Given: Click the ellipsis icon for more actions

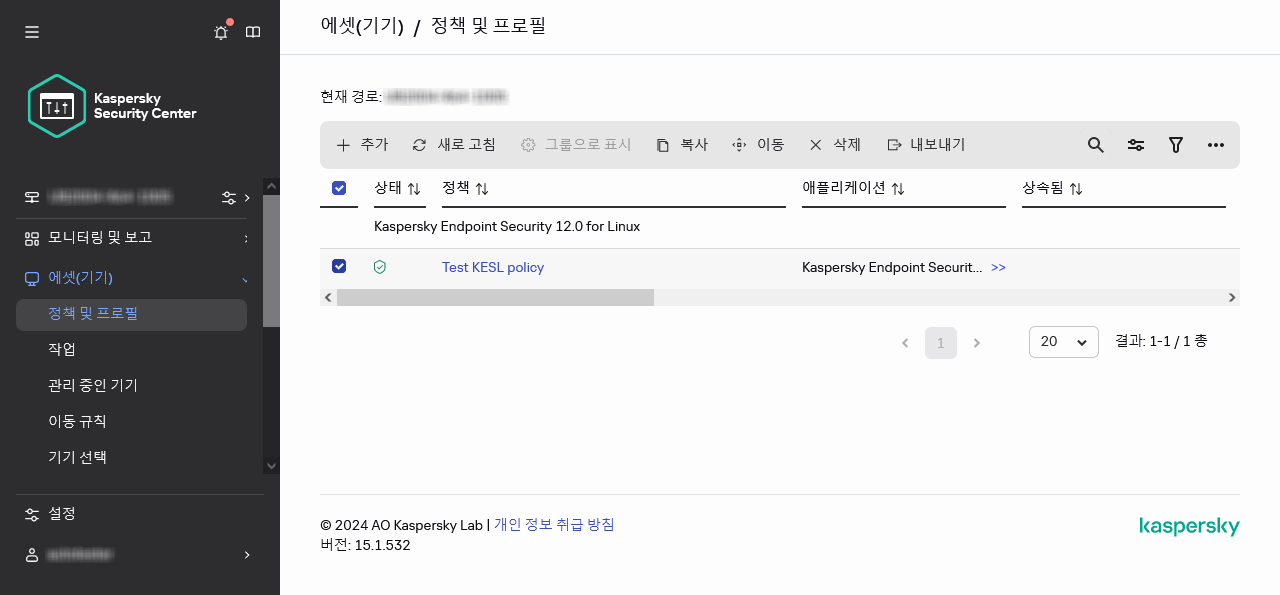Looking at the screenshot, I should click(x=1215, y=145).
